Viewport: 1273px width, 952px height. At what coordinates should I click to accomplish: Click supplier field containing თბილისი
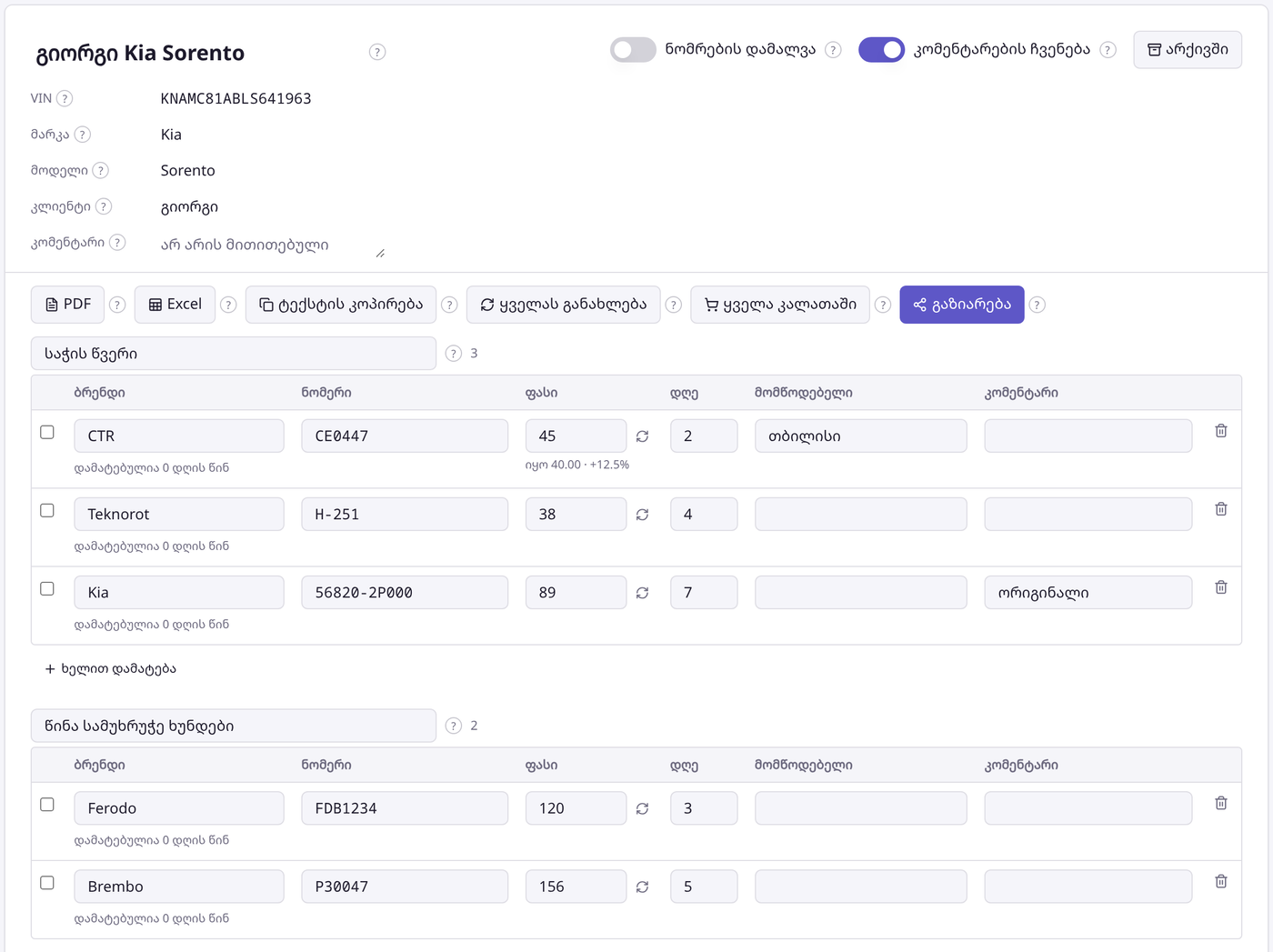pos(861,436)
